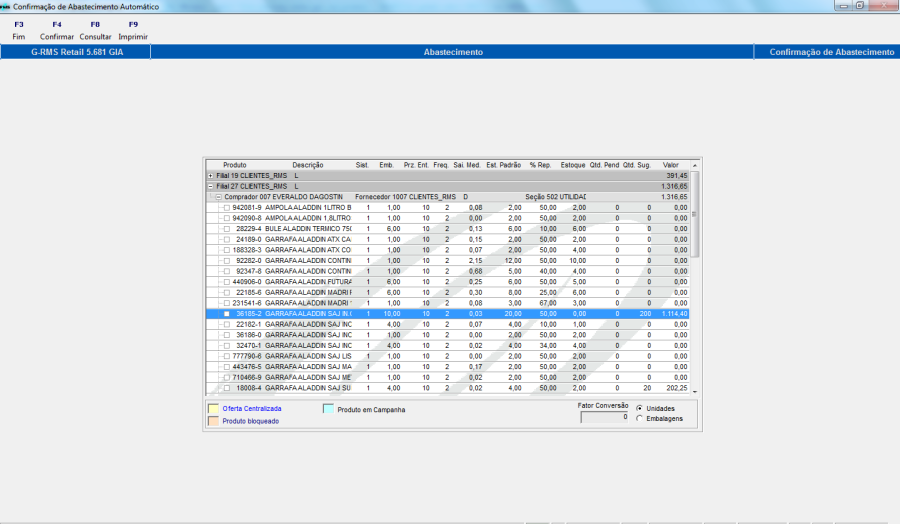Print using F9 Imprimir
900x524 pixels.
tap(133, 30)
